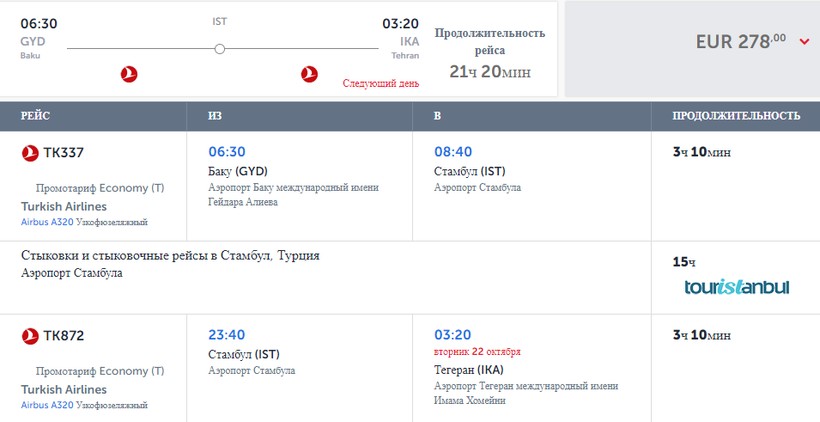Open the Touristanbul logo
The height and width of the screenshot is (422, 820).
pyautogui.click(x=736, y=287)
